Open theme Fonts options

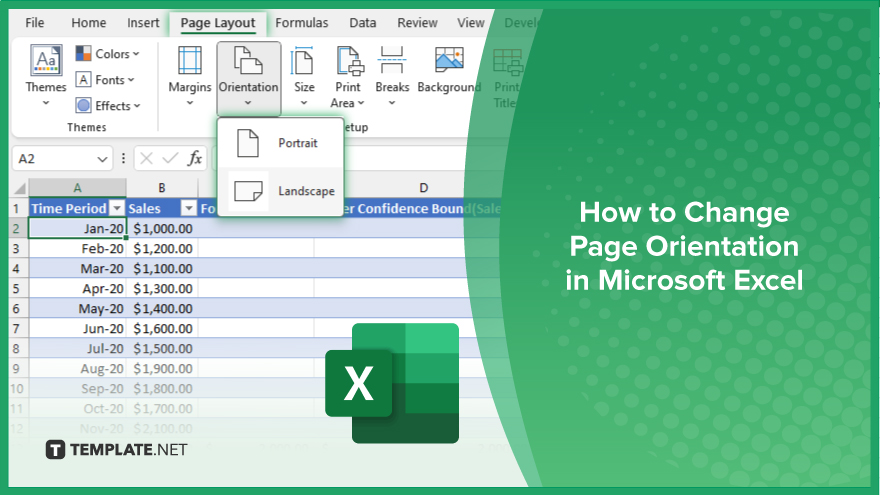pyautogui.click(x=105, y=80)
